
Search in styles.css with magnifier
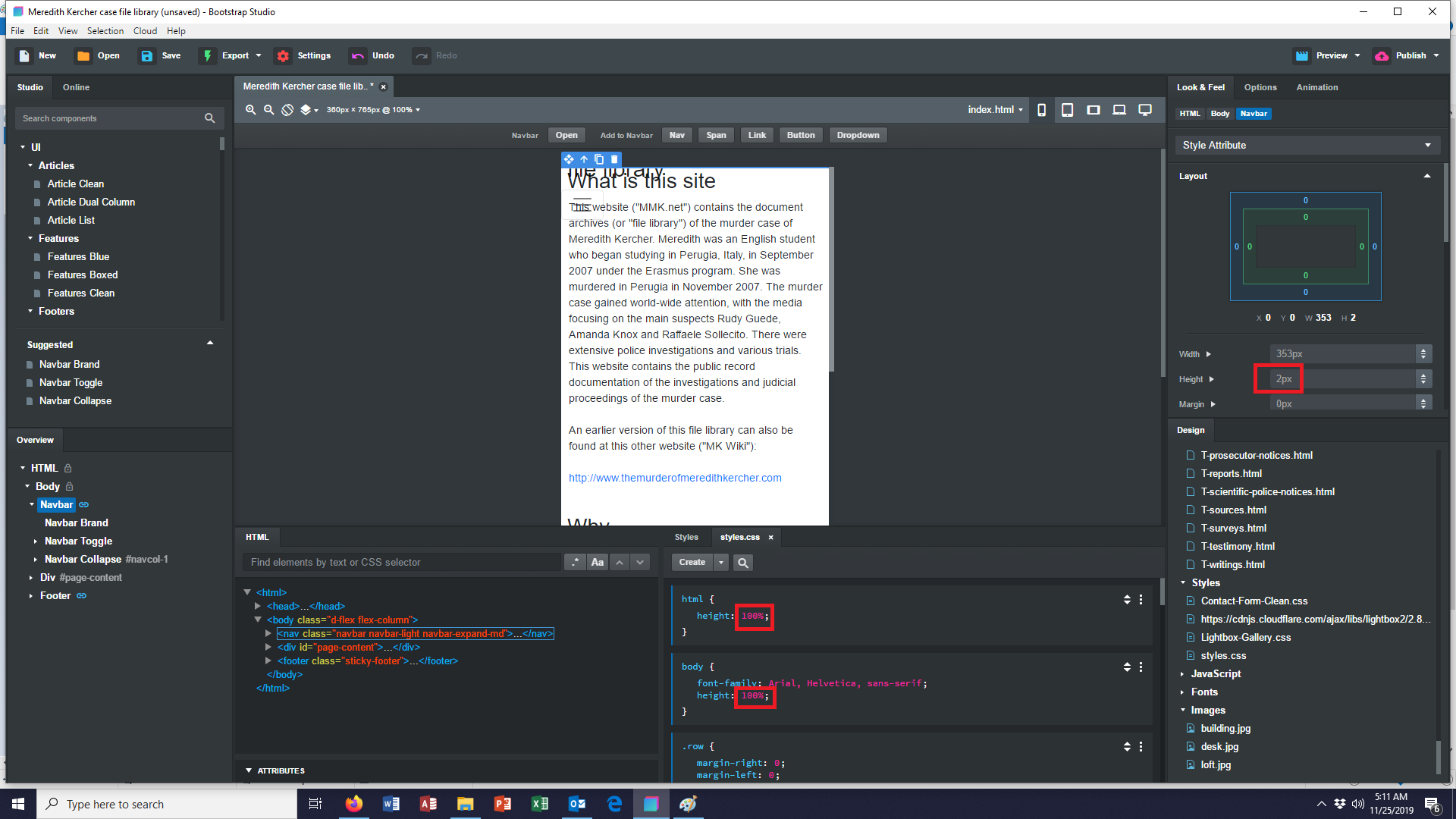point(743,563)
